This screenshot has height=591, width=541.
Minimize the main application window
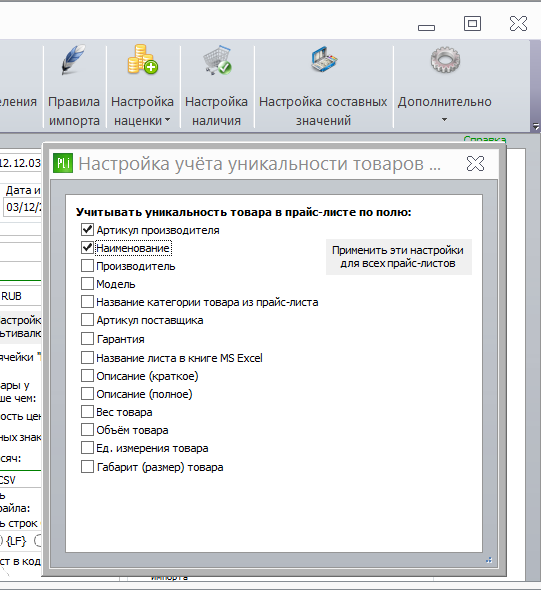click(x=426, y=27)
